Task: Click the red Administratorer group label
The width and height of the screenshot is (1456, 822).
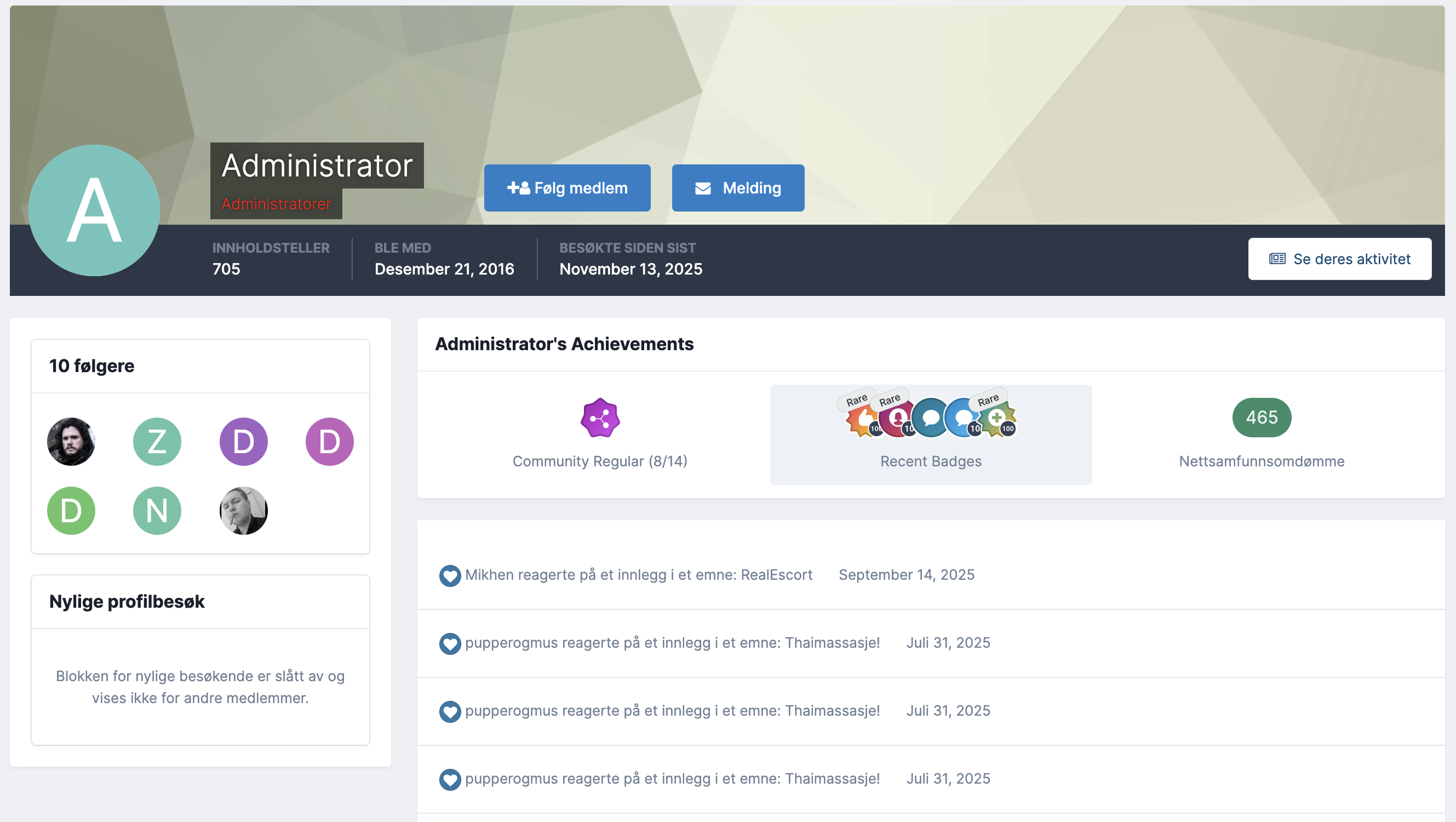Action: point(277,204)
